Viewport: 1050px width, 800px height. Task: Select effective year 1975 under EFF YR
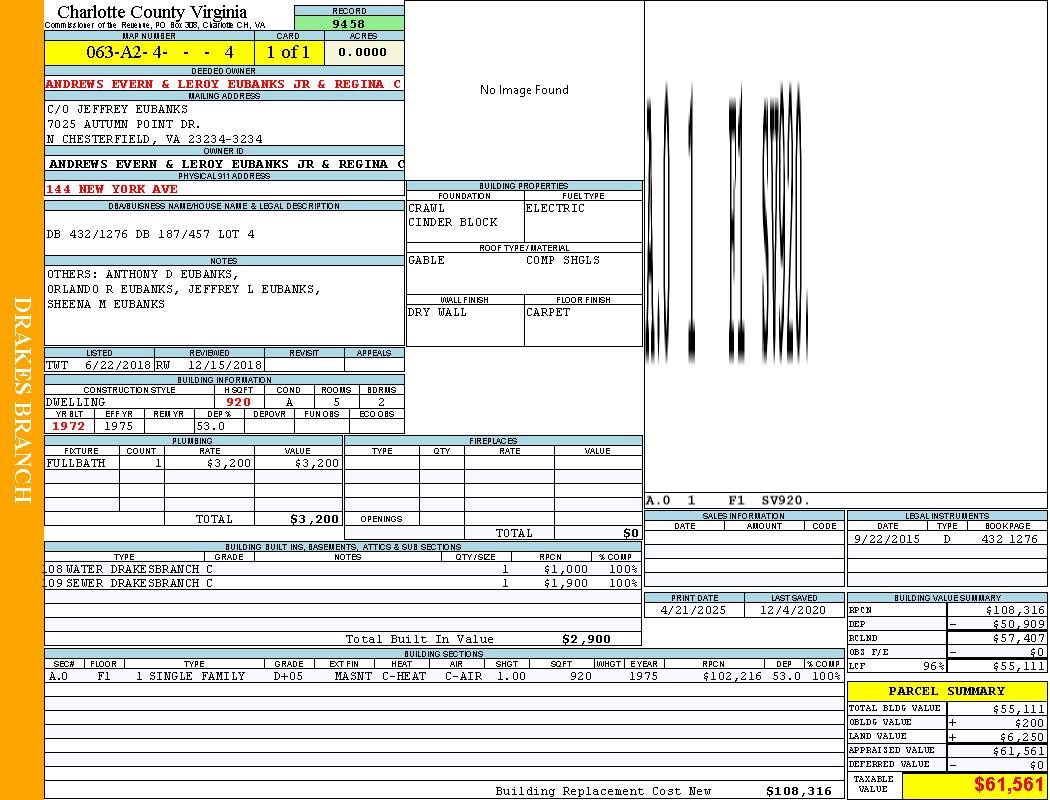pyautogui.click(x=119, y=426)
